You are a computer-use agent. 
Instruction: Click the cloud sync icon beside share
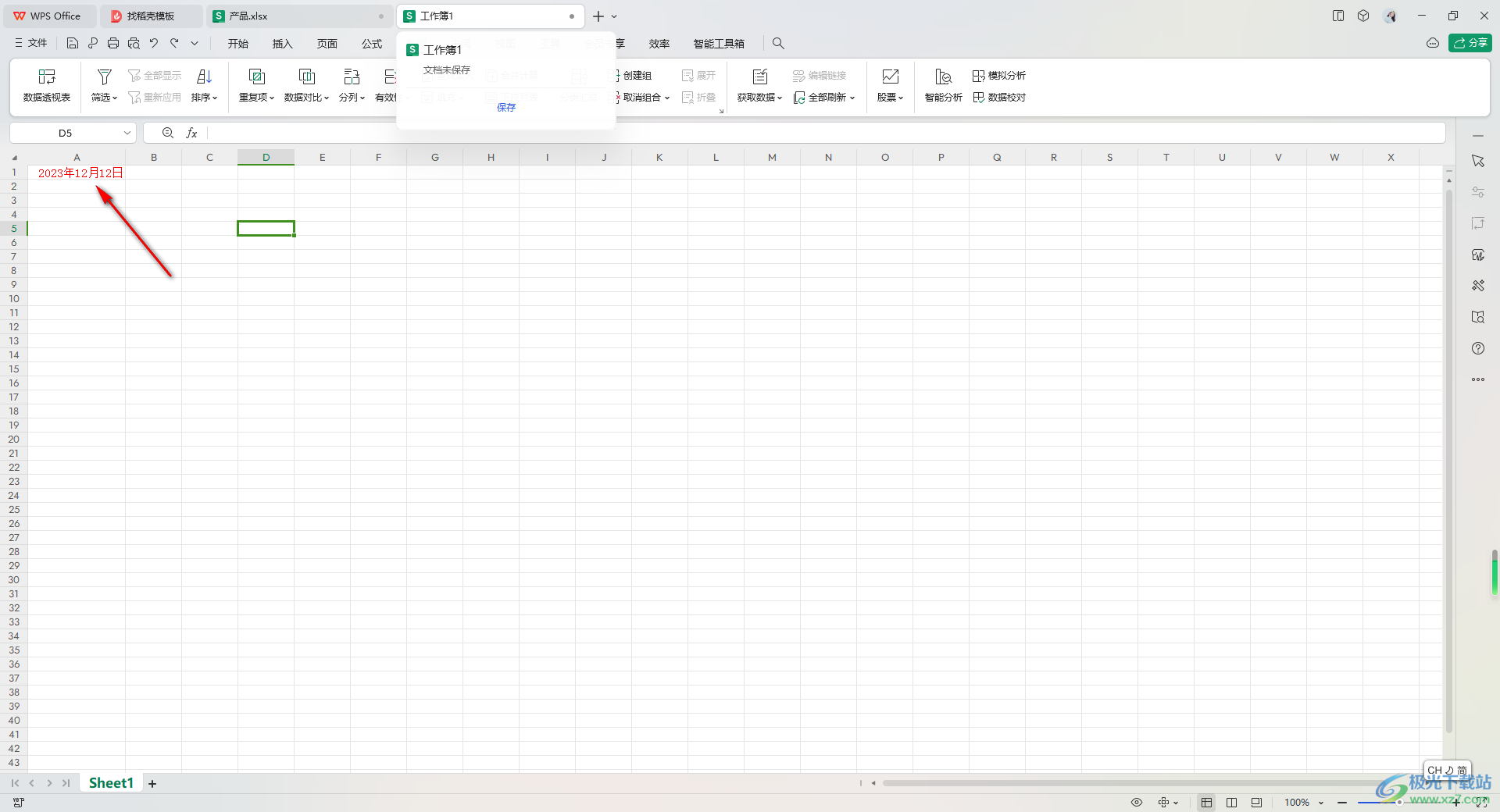1433,43
